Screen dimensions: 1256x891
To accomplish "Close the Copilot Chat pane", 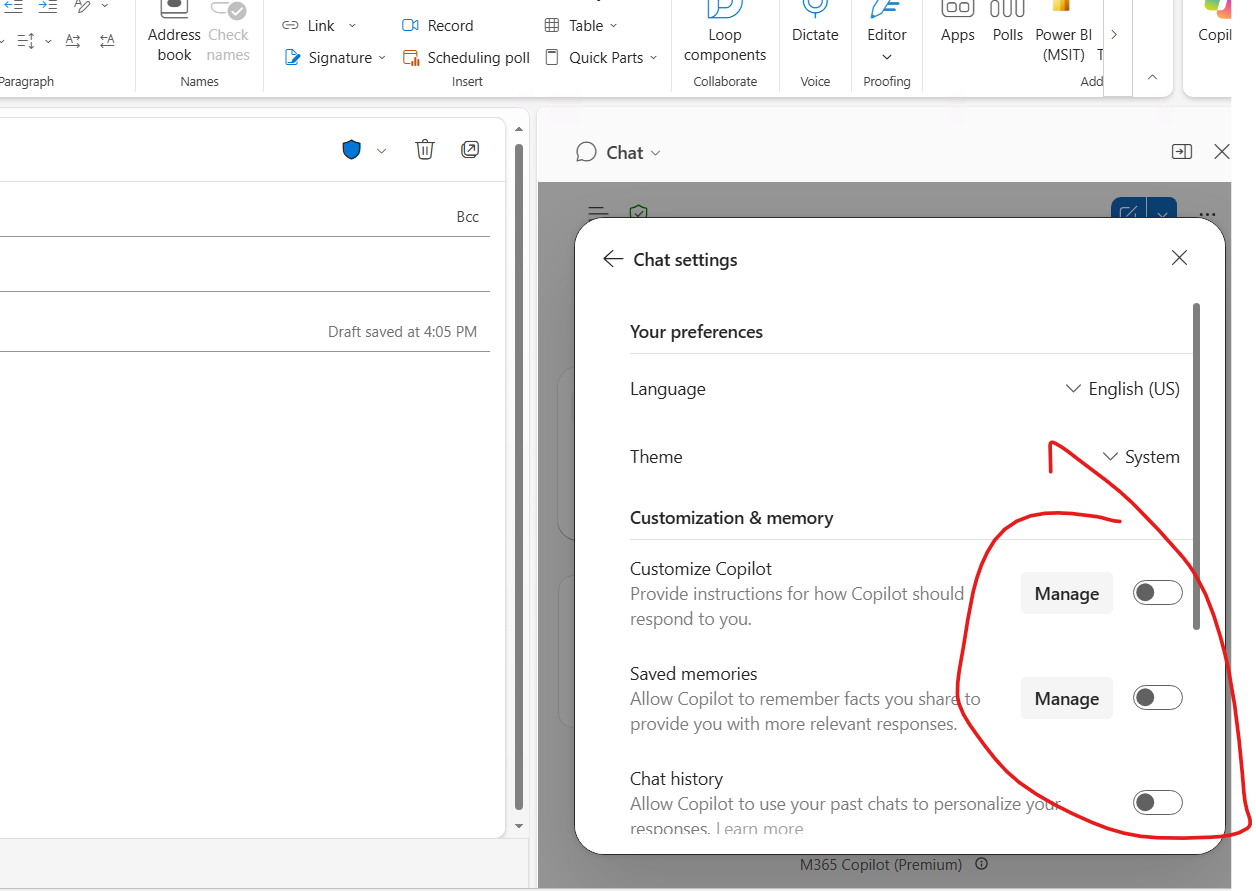I will (x=1221, y=151).
